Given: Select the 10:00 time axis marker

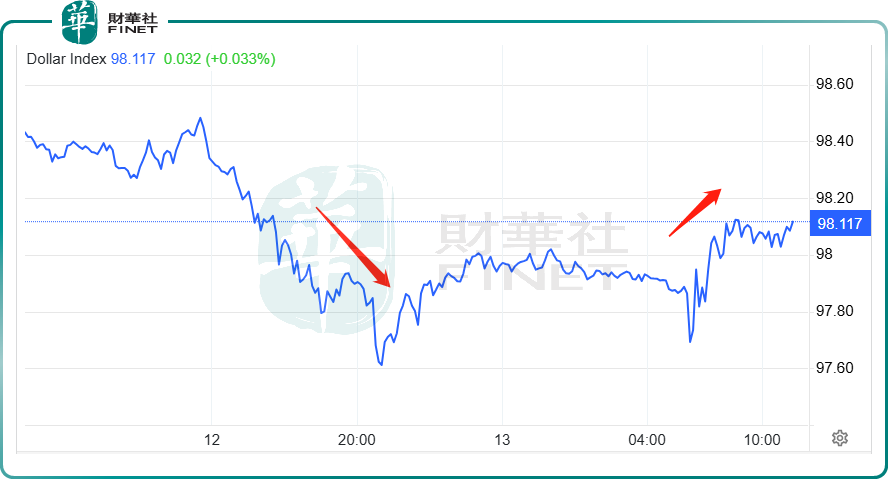Looking at the screenshot, I should click(x=762, y=440).
